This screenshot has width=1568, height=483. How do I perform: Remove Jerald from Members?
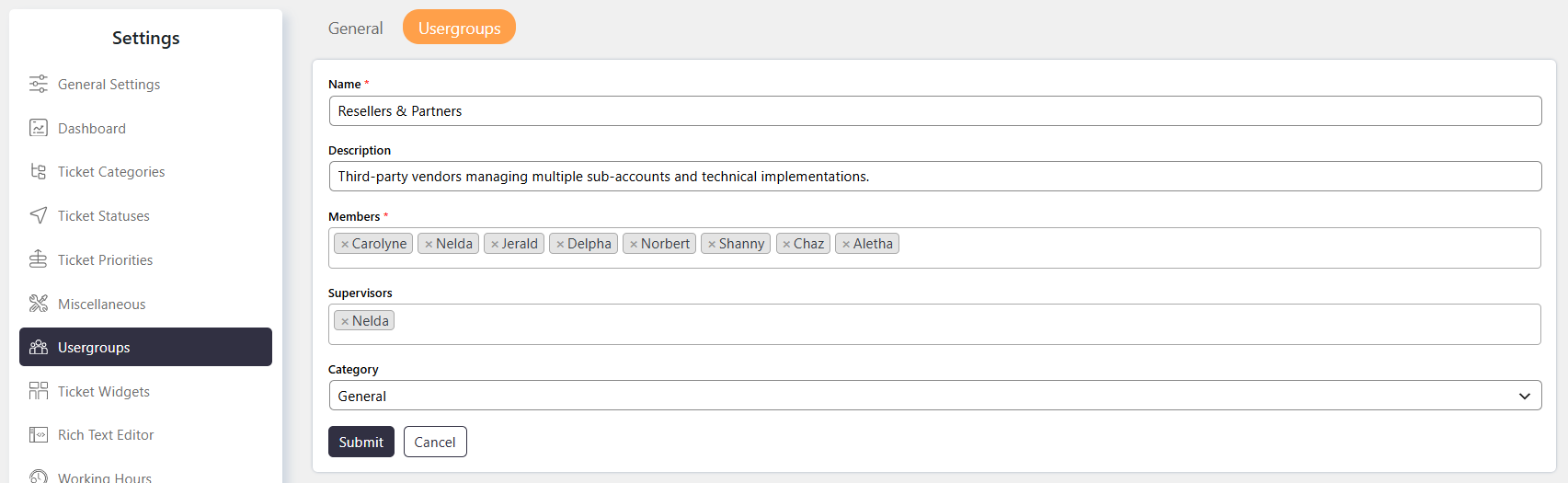click(x=495, y=244)
